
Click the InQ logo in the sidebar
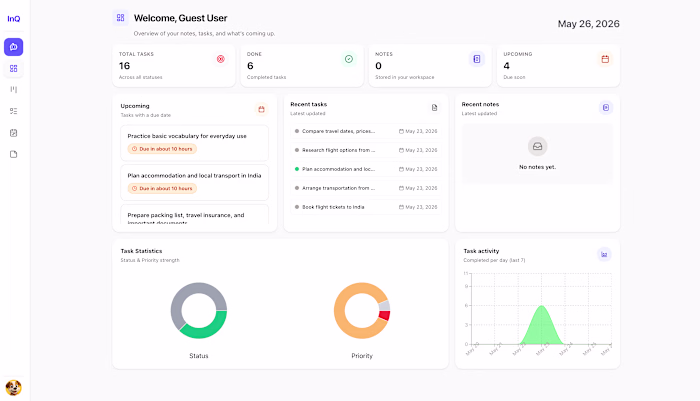14,19
